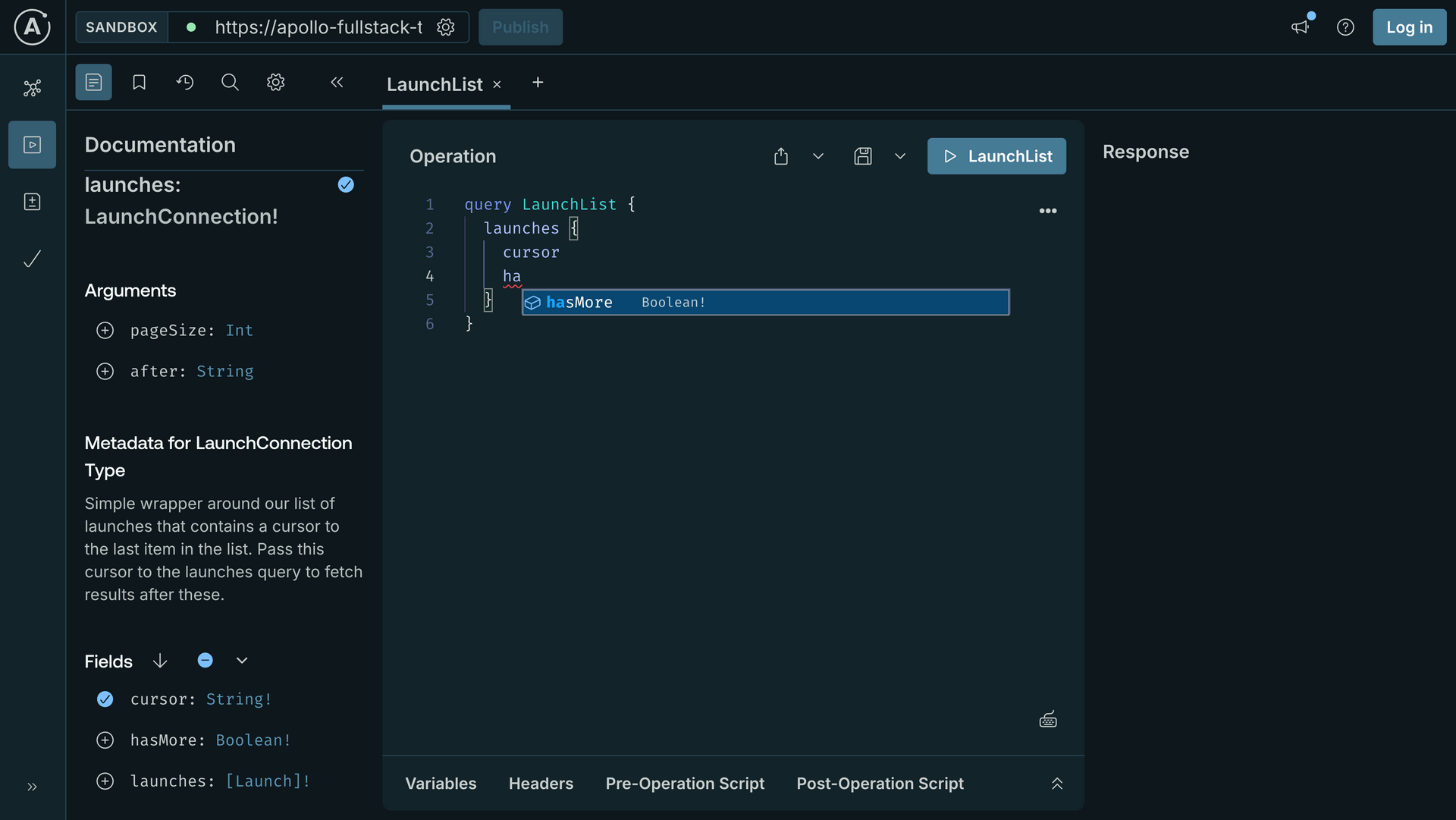Open Explorer settings
Screen dimensions: 1456x820
[275, 82]
